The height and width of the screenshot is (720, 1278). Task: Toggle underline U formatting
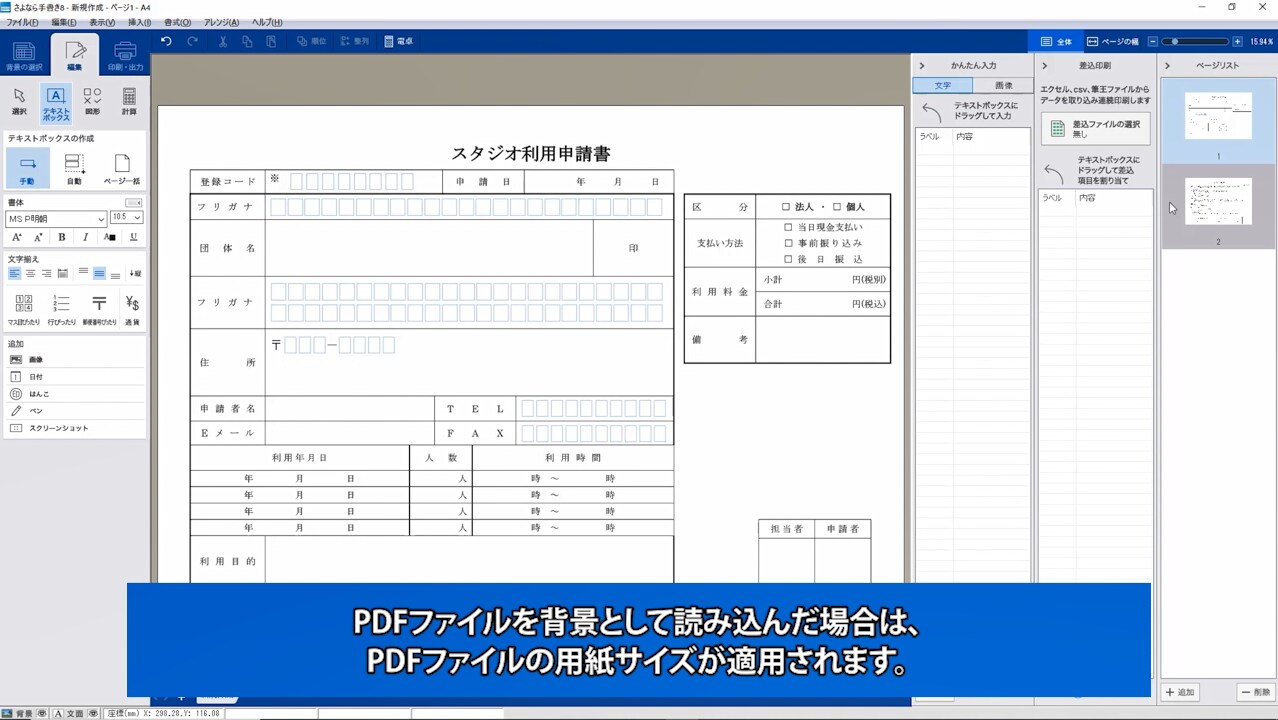(133, 237)
